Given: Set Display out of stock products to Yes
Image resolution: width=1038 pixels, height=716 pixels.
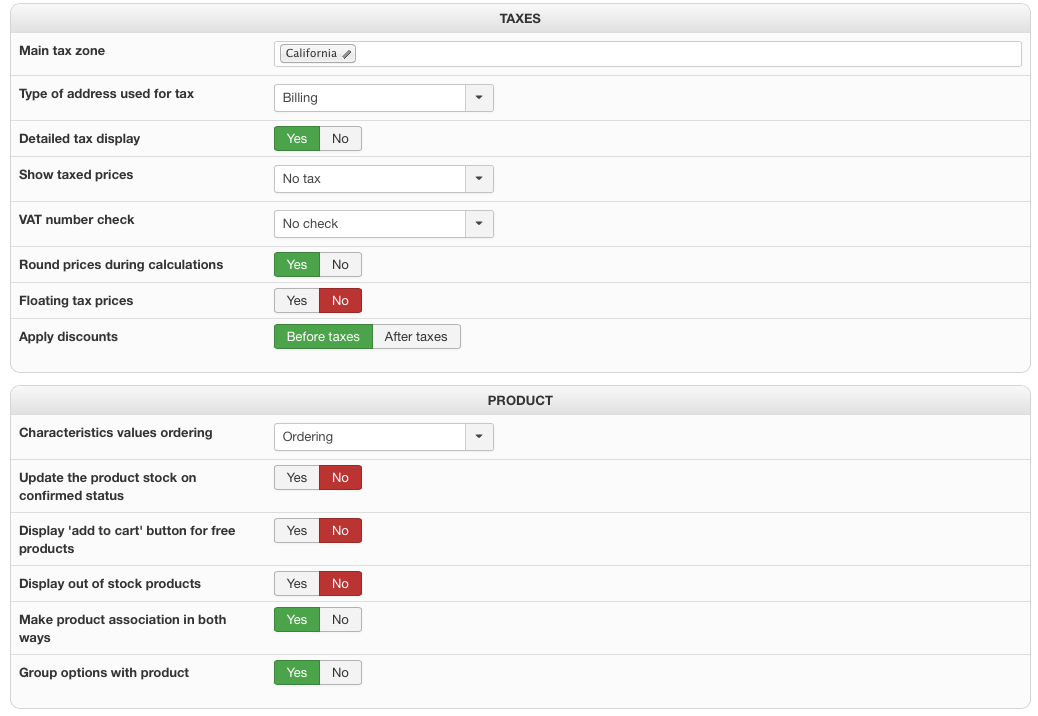Looking at the screenshot, I should click(297, 584).
